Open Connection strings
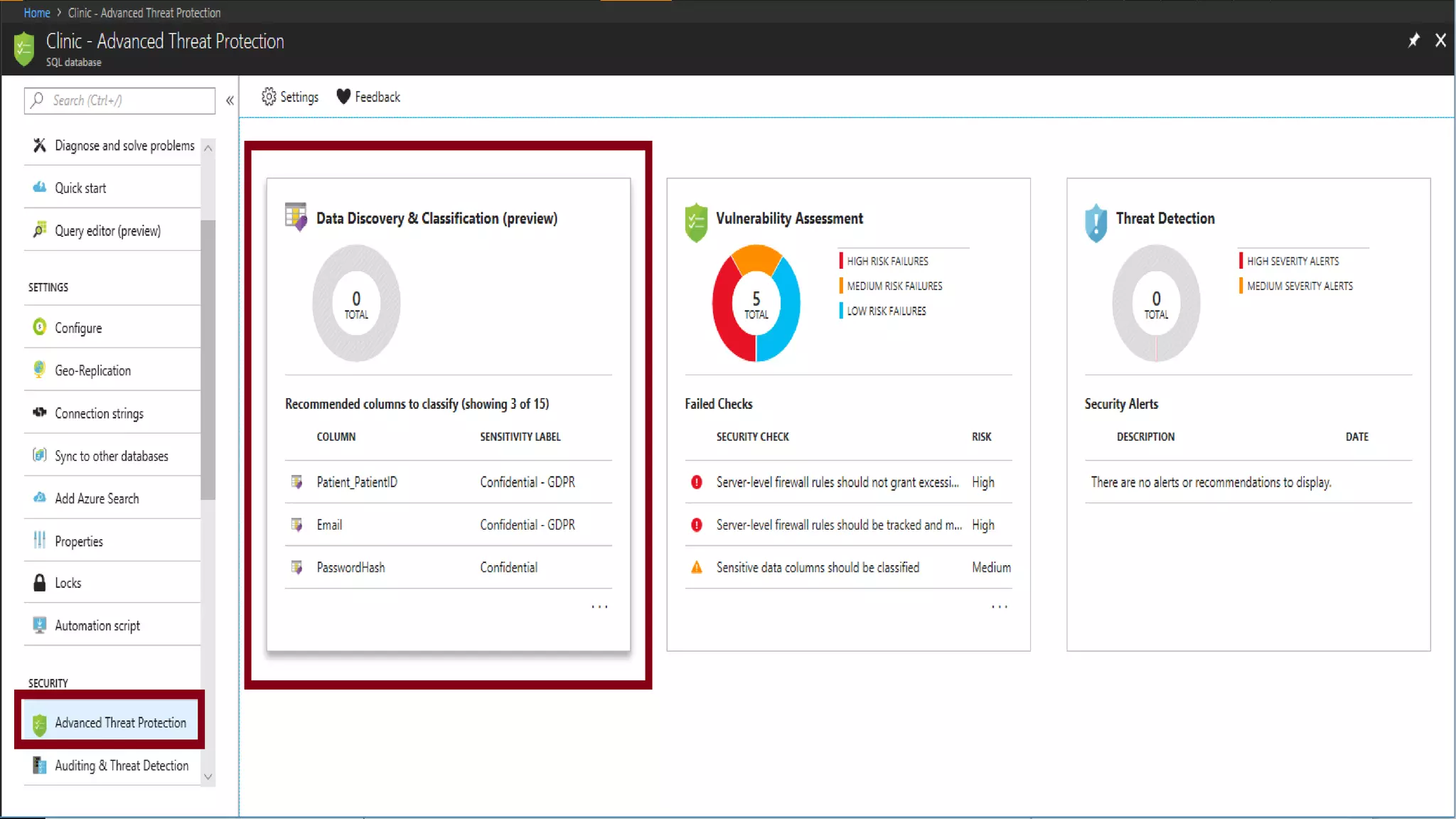 pos(112,413)
